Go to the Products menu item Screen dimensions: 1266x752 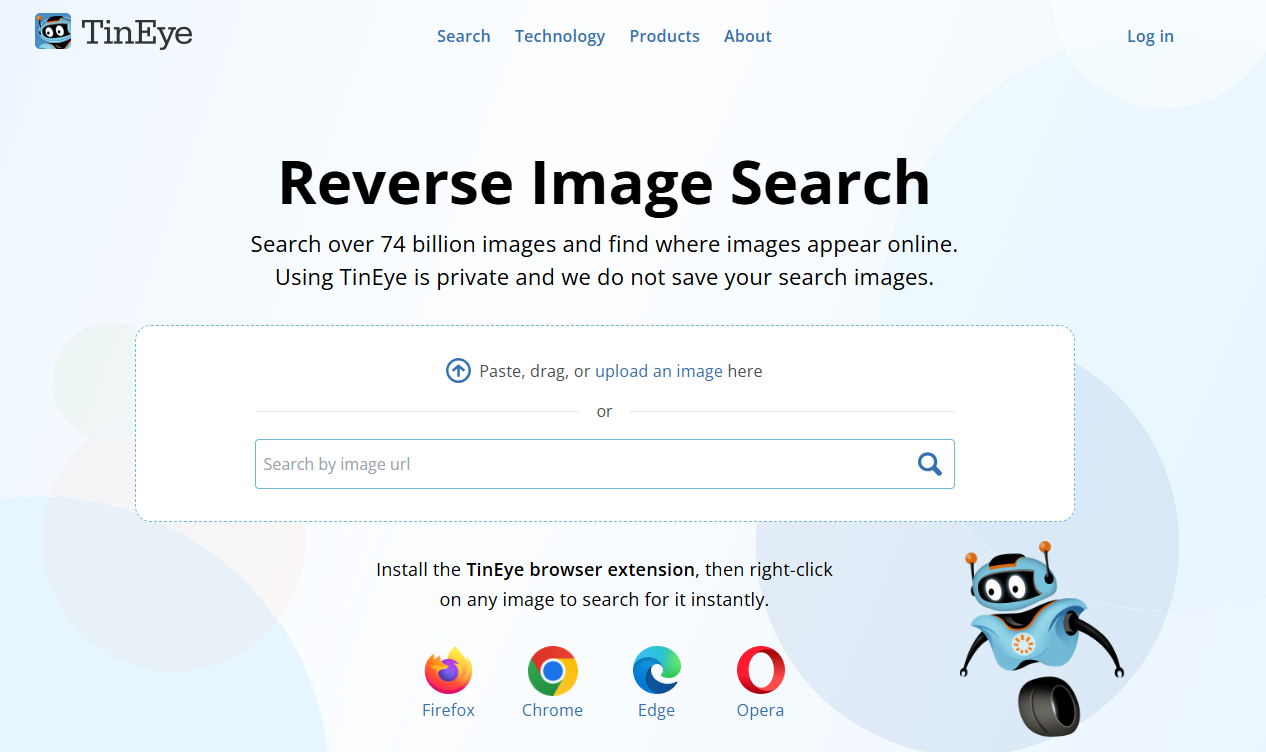664,36
